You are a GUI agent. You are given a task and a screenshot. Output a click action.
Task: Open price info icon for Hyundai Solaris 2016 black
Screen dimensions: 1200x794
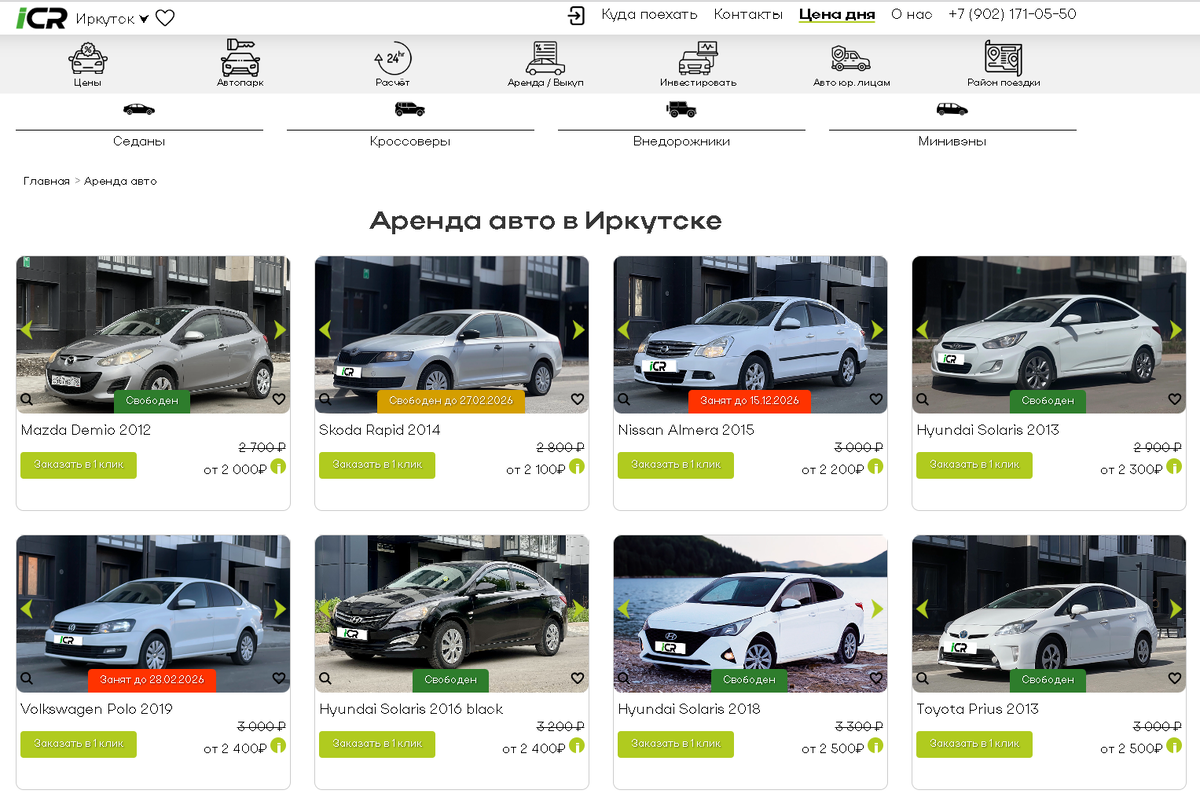577,745
